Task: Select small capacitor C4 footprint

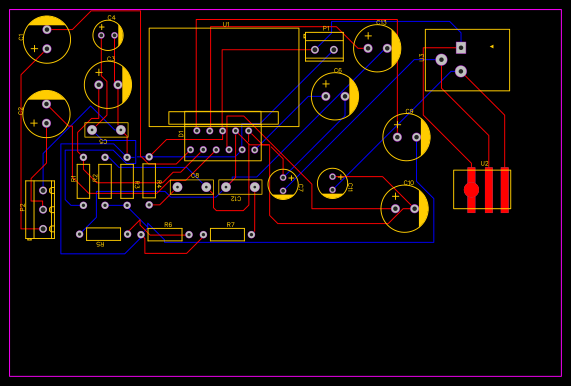Action: (108, 35)
